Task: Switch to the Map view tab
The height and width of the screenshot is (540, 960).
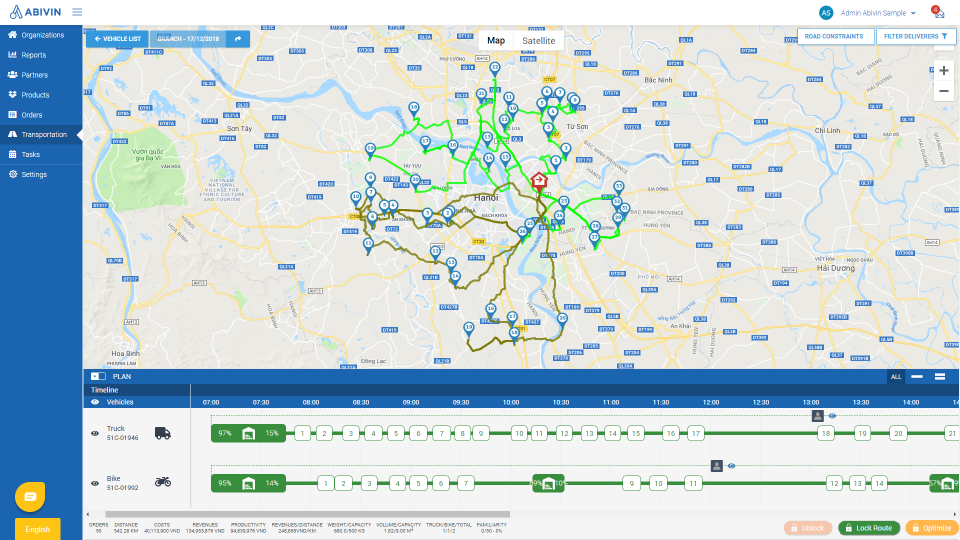Action: (x=496, y=40)
